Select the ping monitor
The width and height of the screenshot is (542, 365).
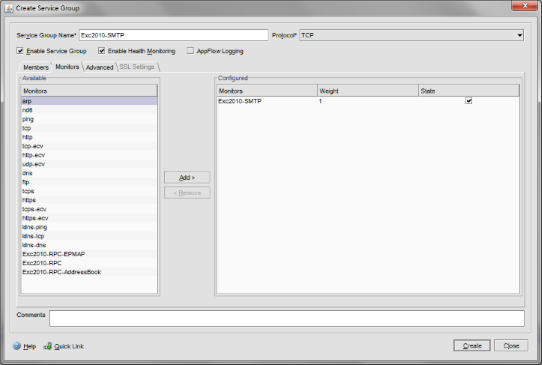[89, 119]
